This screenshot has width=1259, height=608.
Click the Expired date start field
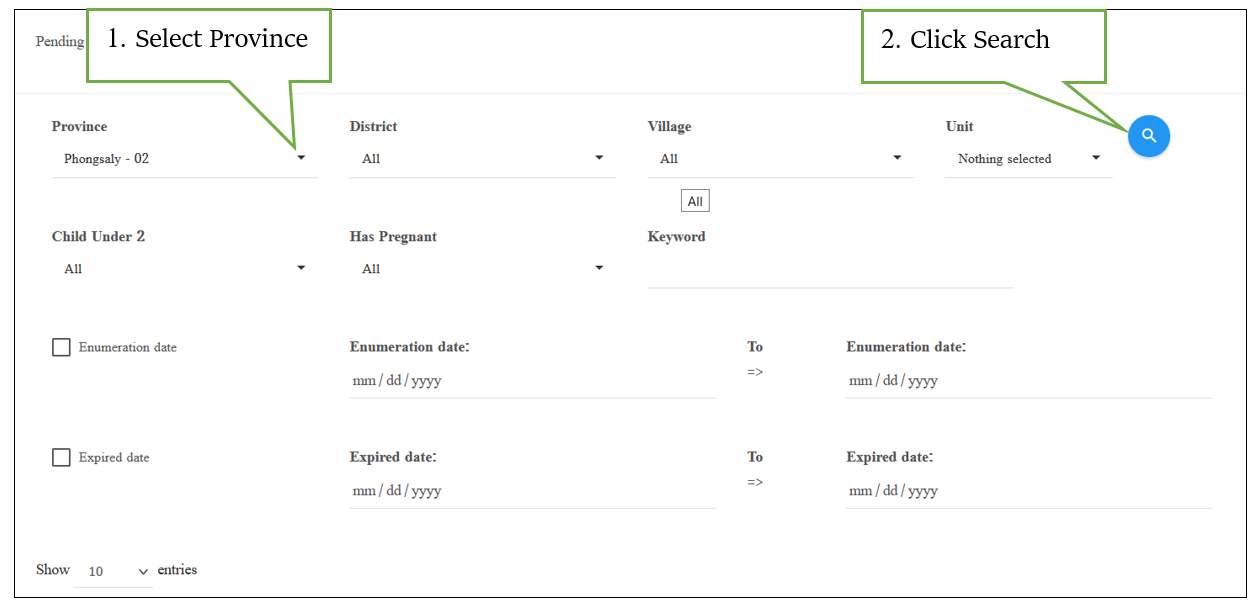(x=532, y=491)
